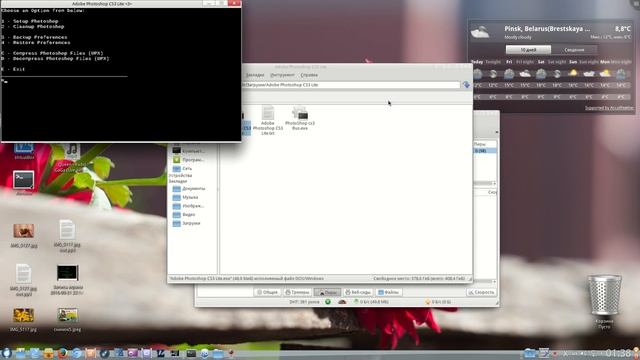The image size is (640, 360).
Task: Select the Сегодня tab in weather widget
Action: pos(574,50)
